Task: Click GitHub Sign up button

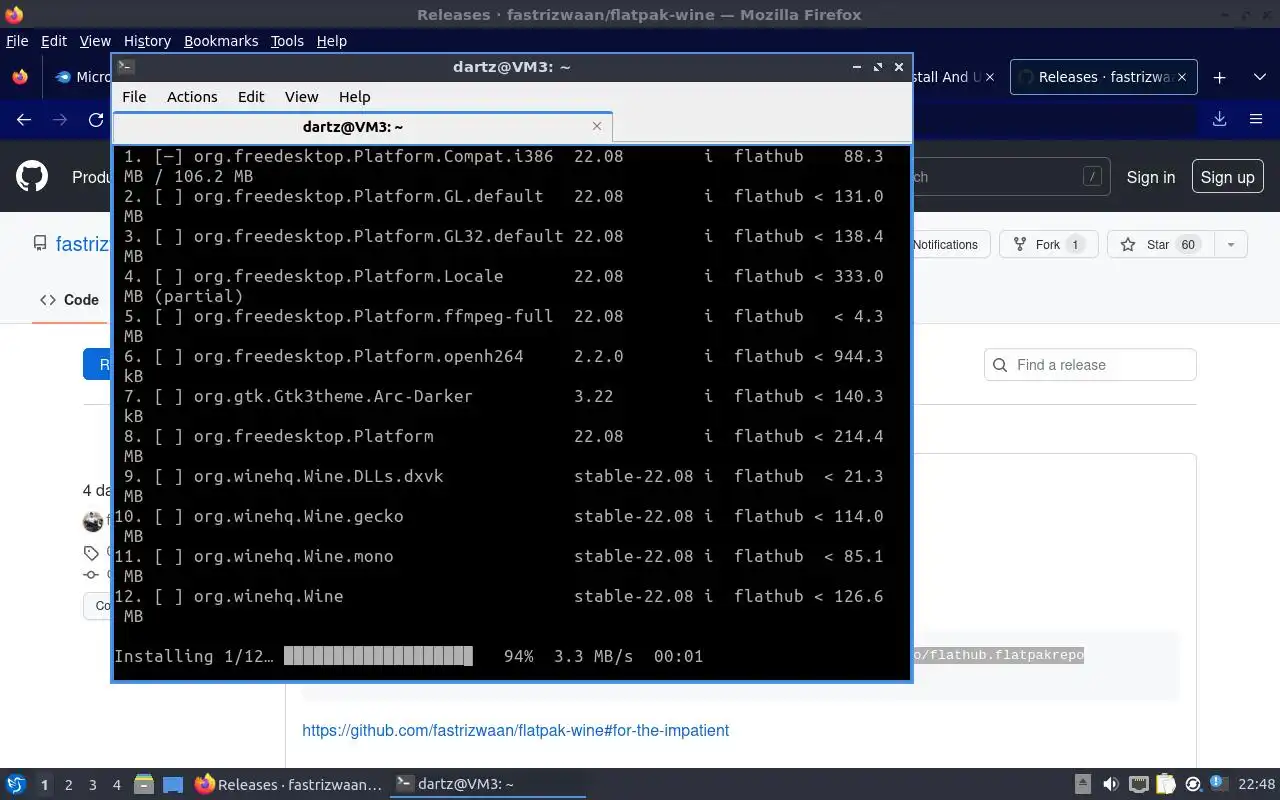Action: pyautogui.click(x=1227, y=177)
